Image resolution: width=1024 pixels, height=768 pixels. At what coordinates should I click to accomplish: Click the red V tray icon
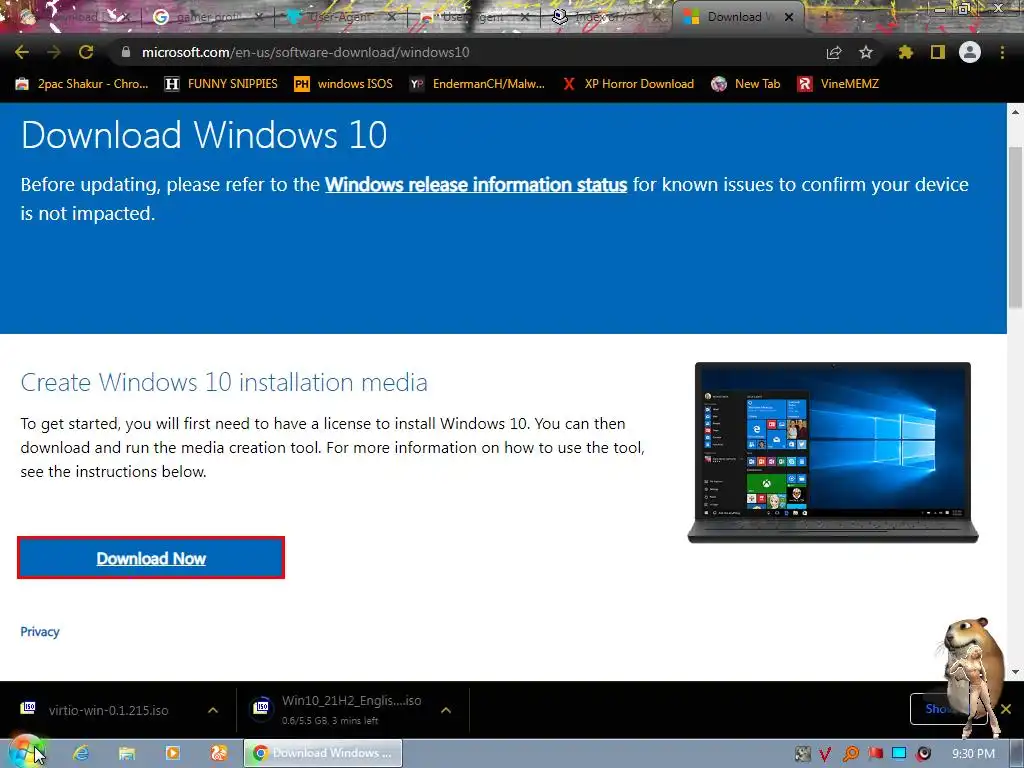tap(825, 754)
